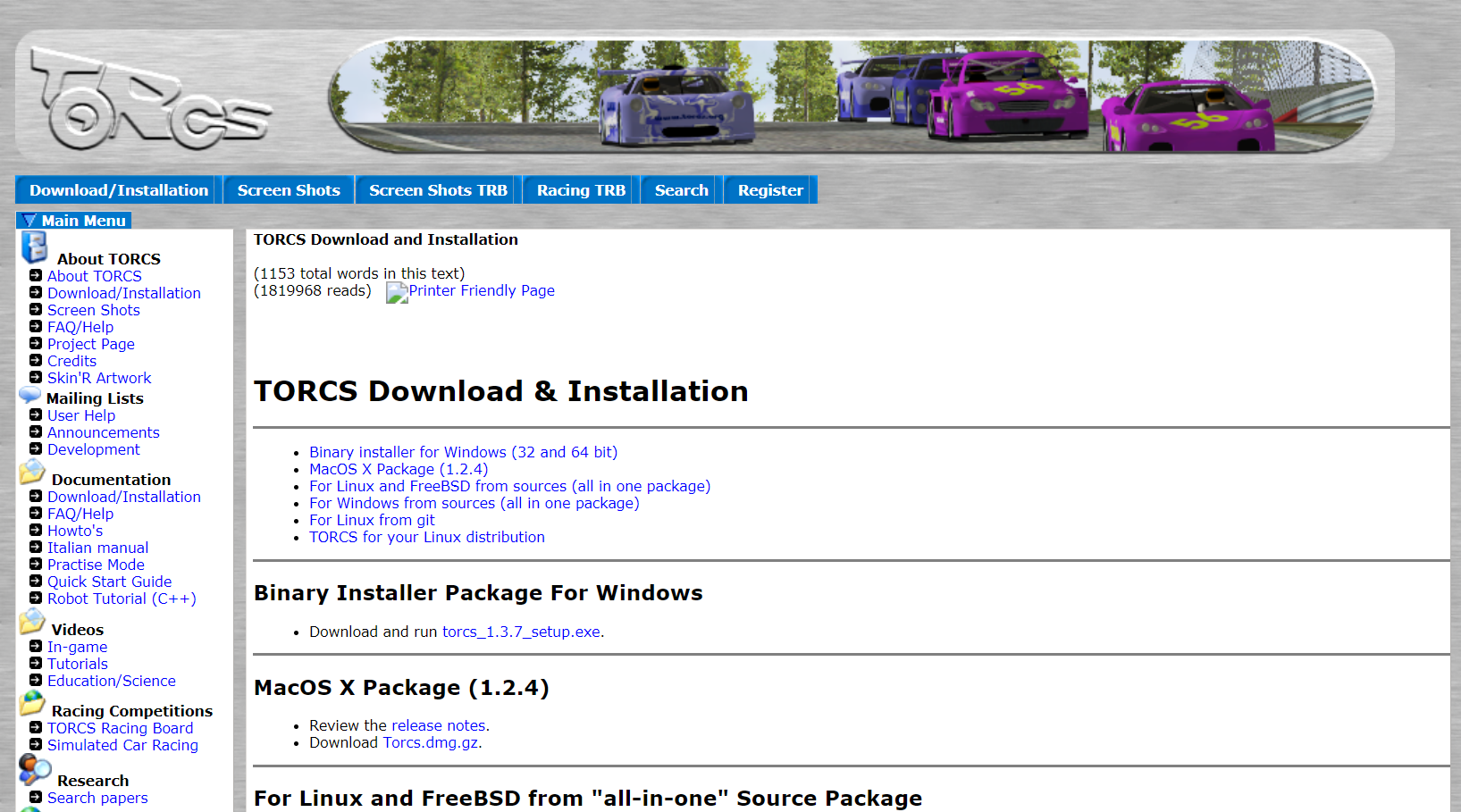Click the TORCS logo image
The width and height of the screenshot is (1461, 812).
tap(150, 97)
